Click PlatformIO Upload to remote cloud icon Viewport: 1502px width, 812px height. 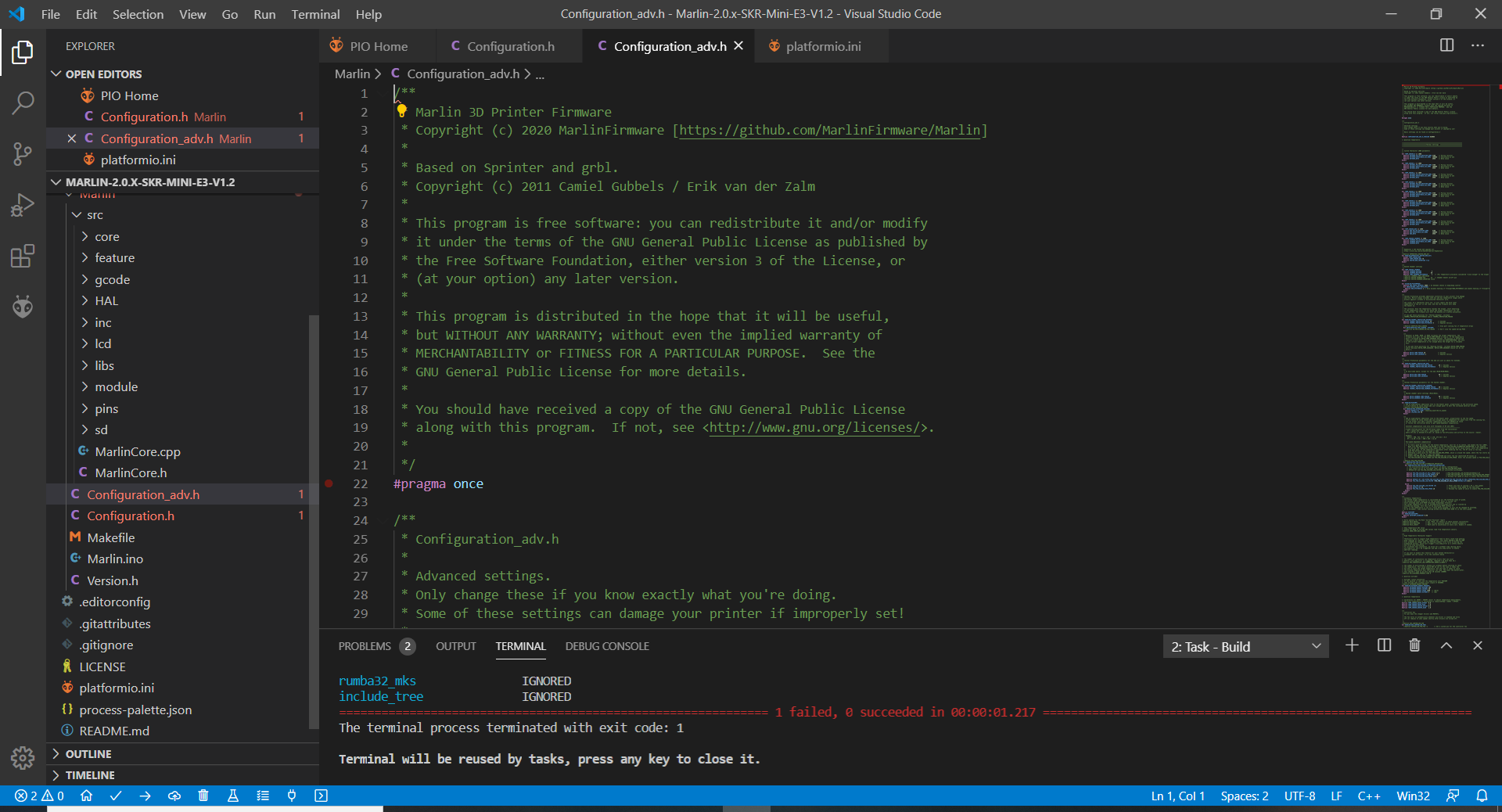point(174,796)
